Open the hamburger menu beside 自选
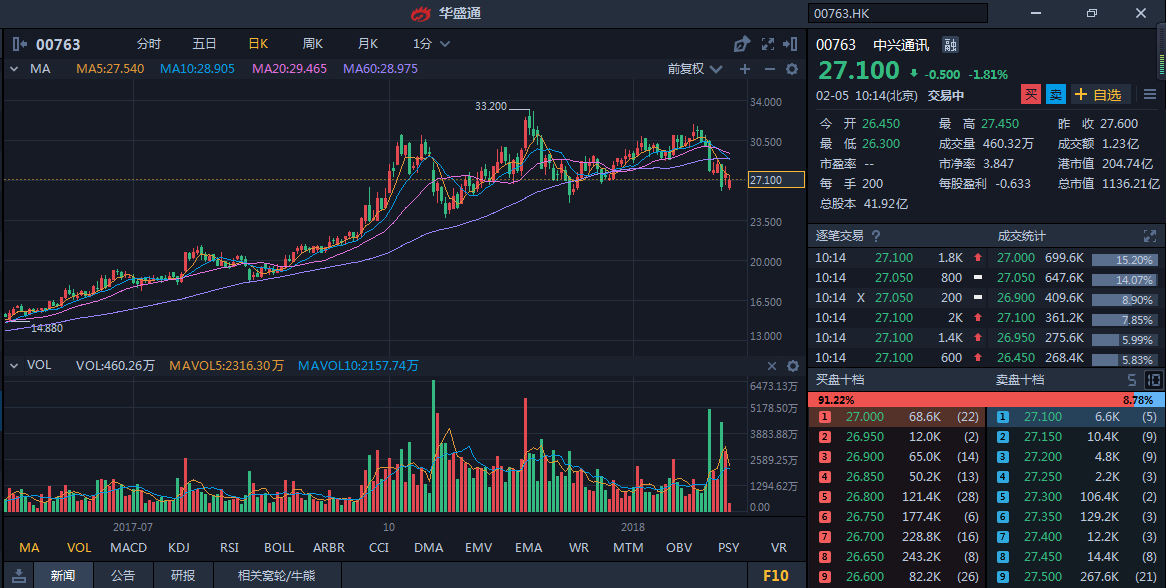The image size is (1166, 588). 1150,95
